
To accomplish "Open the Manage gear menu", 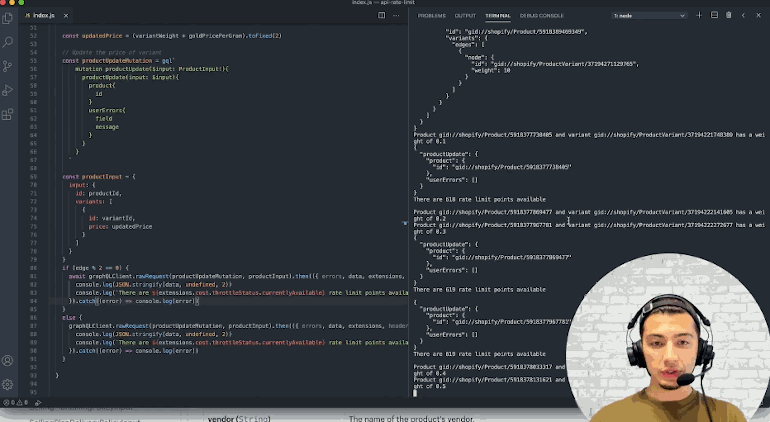I will click(7, 384).
